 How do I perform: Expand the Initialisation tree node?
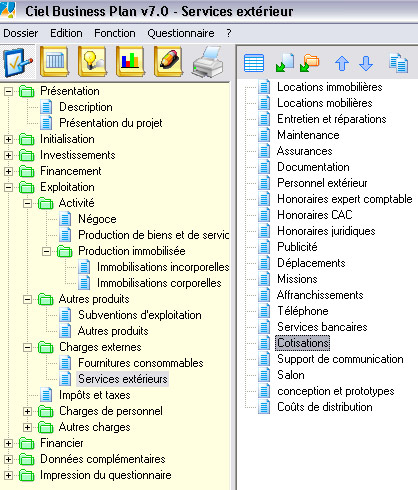point(8,139)
